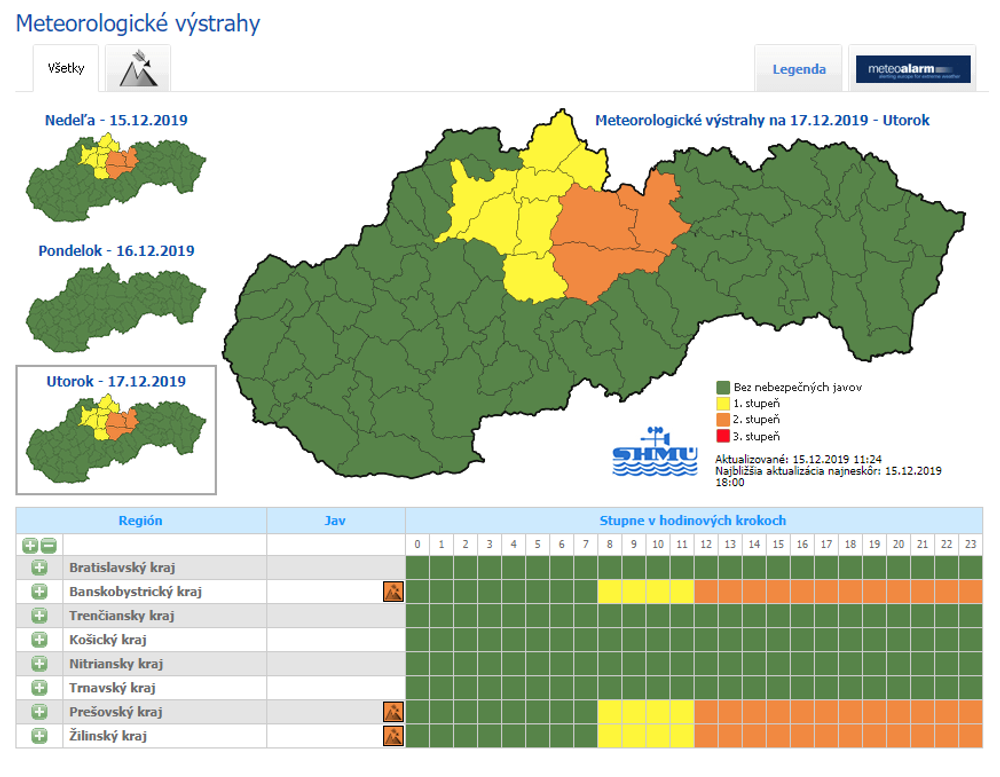The width and height of the screenshot is (1000, 777).
Task: Expand Trnavský kraj row
Action: (x=40, y=688)
